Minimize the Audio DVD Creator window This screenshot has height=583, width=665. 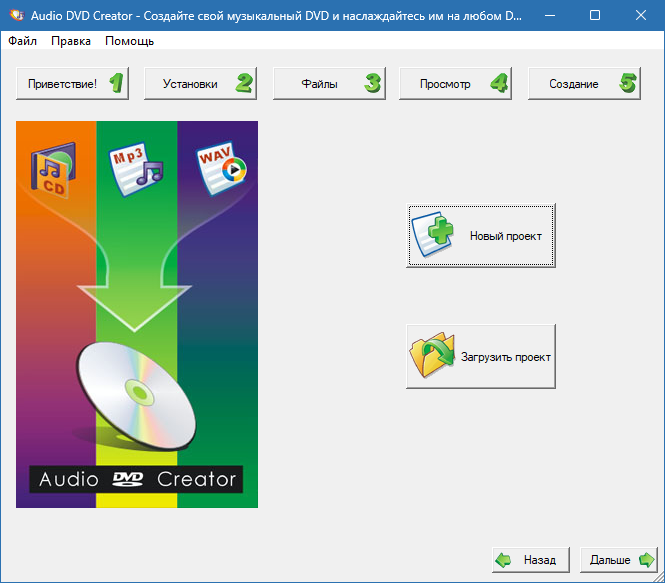[x=550, y=16]
